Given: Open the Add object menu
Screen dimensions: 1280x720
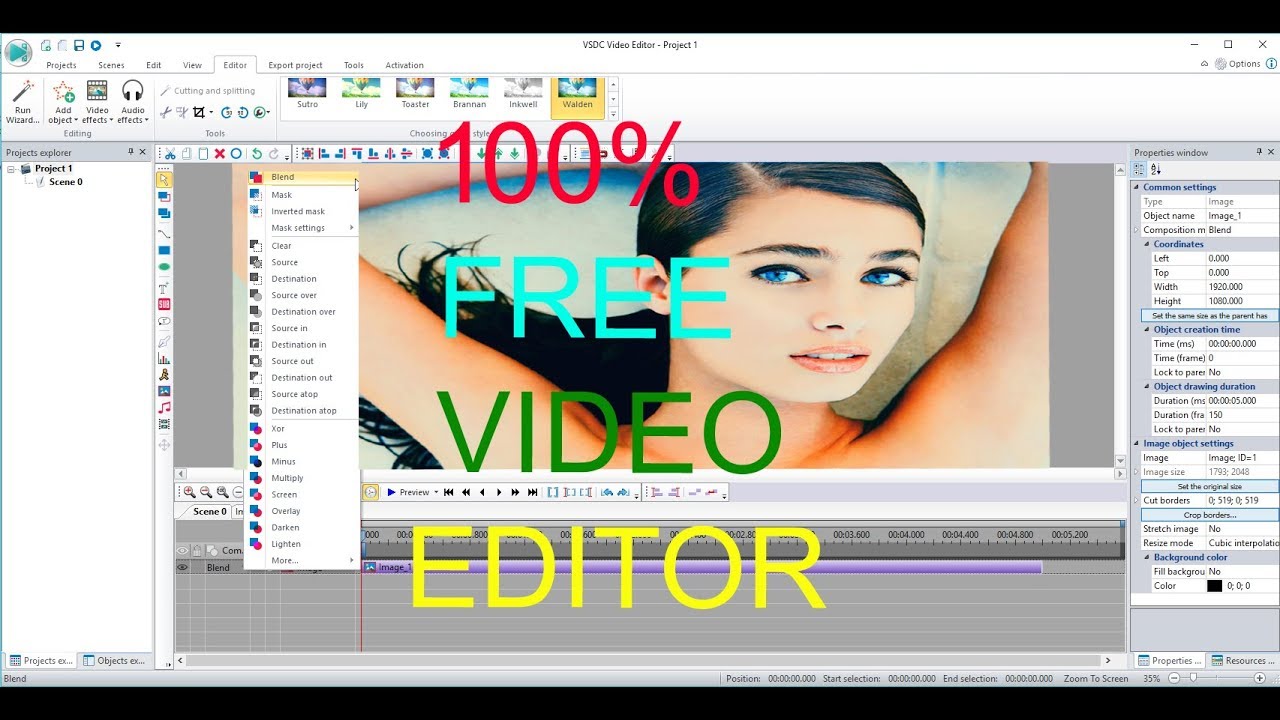Looking at the screenshot, I should (63, 102).
